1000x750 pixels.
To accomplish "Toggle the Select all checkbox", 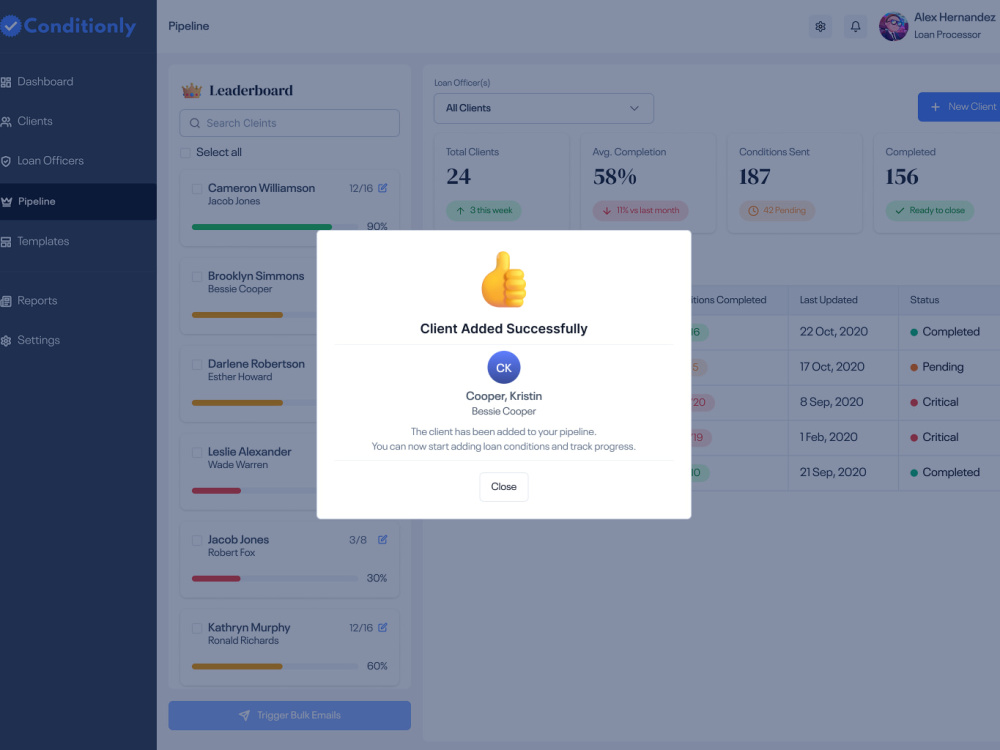I will (186, 152).
